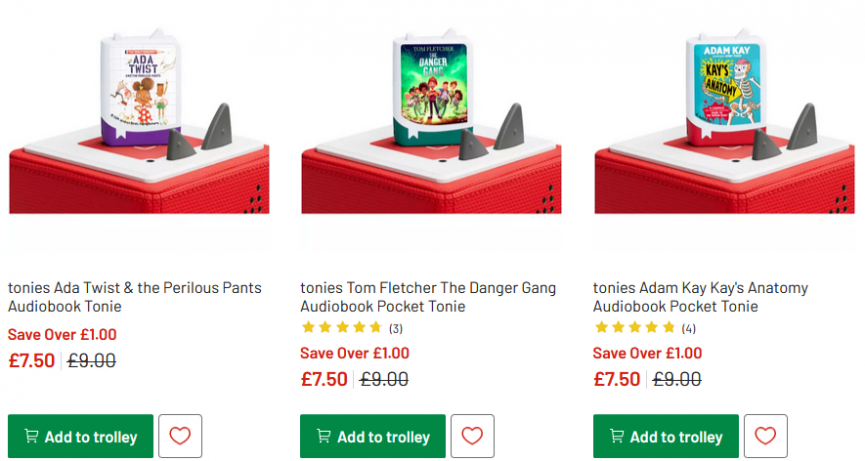Click £7.50 price of Ada Twist Tonie

[x=32, y=361]
